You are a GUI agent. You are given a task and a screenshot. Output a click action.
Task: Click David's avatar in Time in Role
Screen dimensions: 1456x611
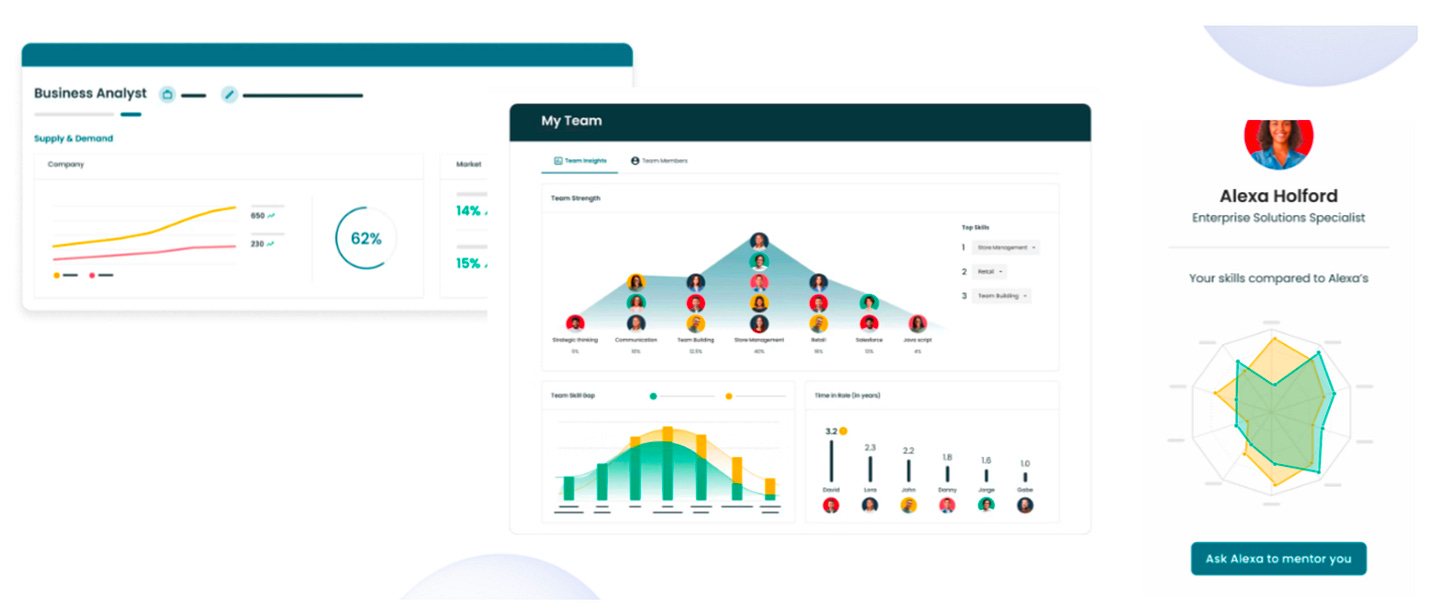831,506
